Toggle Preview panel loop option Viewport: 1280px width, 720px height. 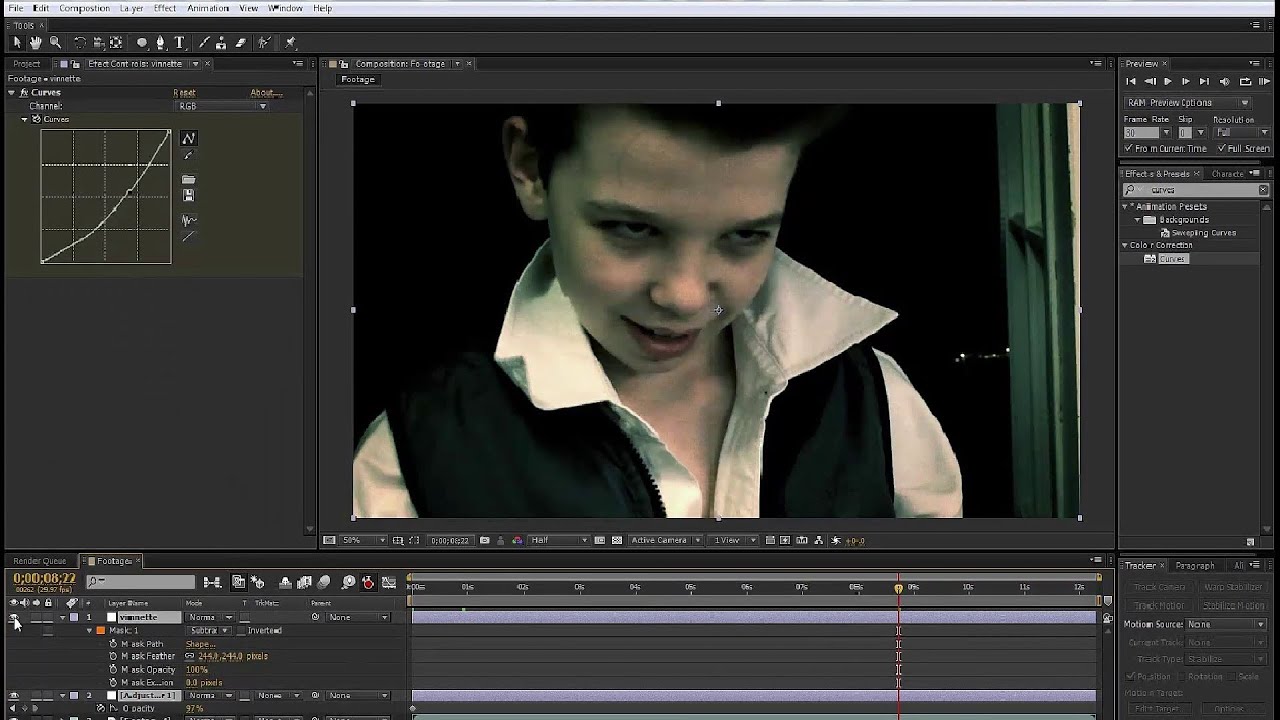coord(1245,81)
